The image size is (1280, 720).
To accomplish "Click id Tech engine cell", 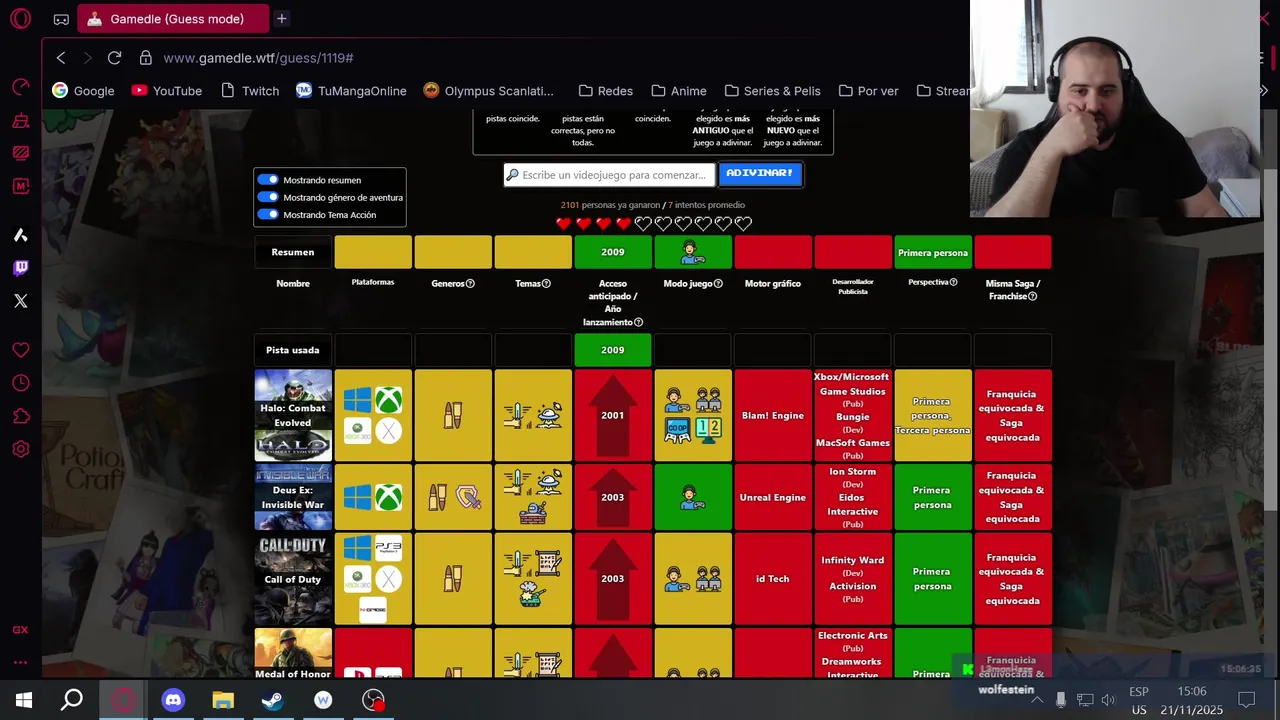I will point(773,579).
